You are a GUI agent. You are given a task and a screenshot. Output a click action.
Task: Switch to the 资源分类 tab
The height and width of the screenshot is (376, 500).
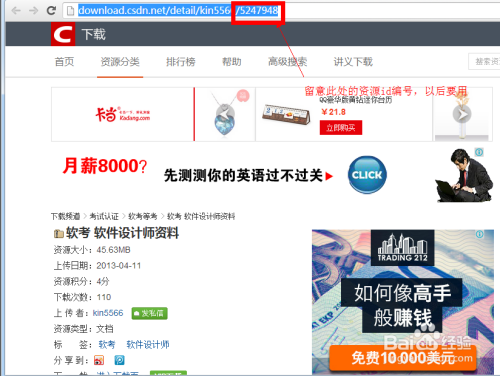[x=120, y=62]
